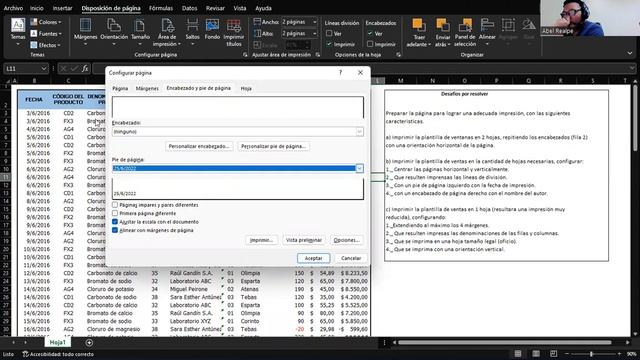Image resolution: width=640 pixels, height=360 pixels.
Task: Open the Ancho width dropdown
Action: 315,22
